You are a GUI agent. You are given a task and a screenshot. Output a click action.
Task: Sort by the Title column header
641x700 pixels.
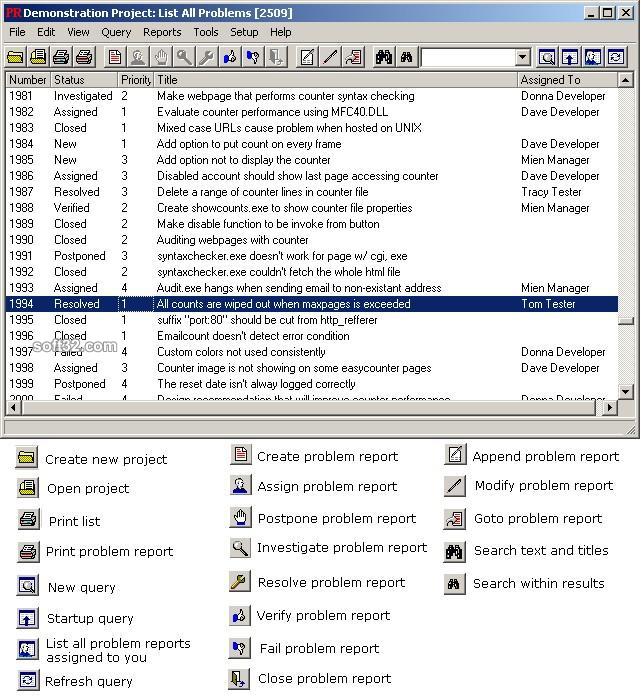click(x=335, y=80)
